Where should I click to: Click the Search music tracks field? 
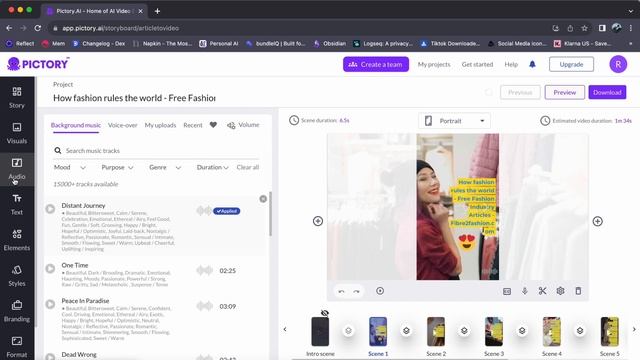[x=156, y=151]
